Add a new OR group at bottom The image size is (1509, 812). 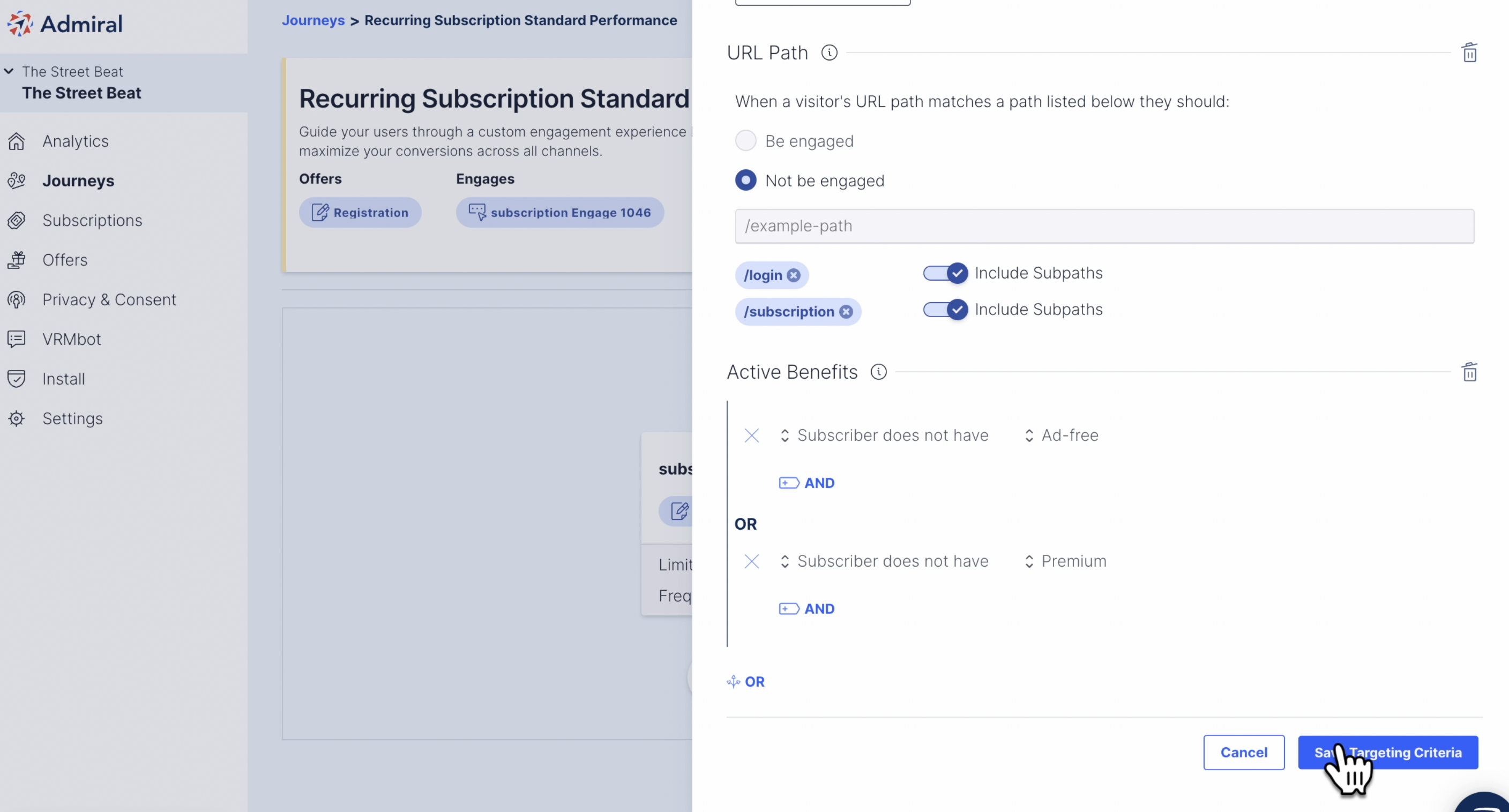tap(746, 681)
